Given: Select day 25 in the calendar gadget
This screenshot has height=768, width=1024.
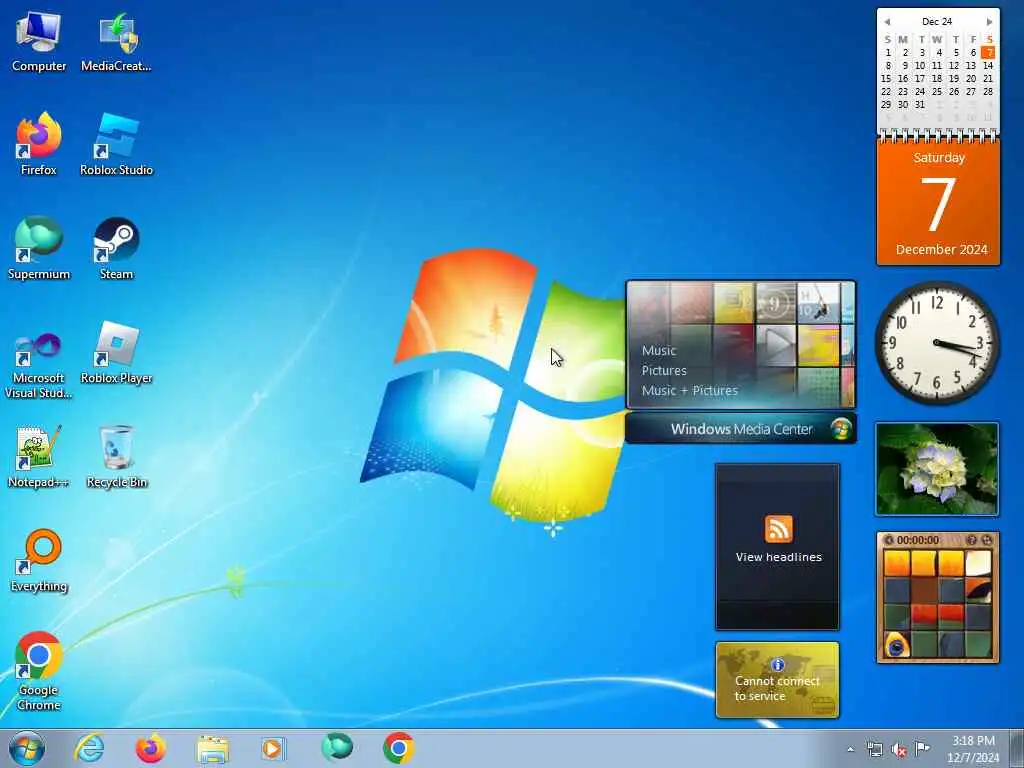Looking at the screenshot, I should (937, 91).
